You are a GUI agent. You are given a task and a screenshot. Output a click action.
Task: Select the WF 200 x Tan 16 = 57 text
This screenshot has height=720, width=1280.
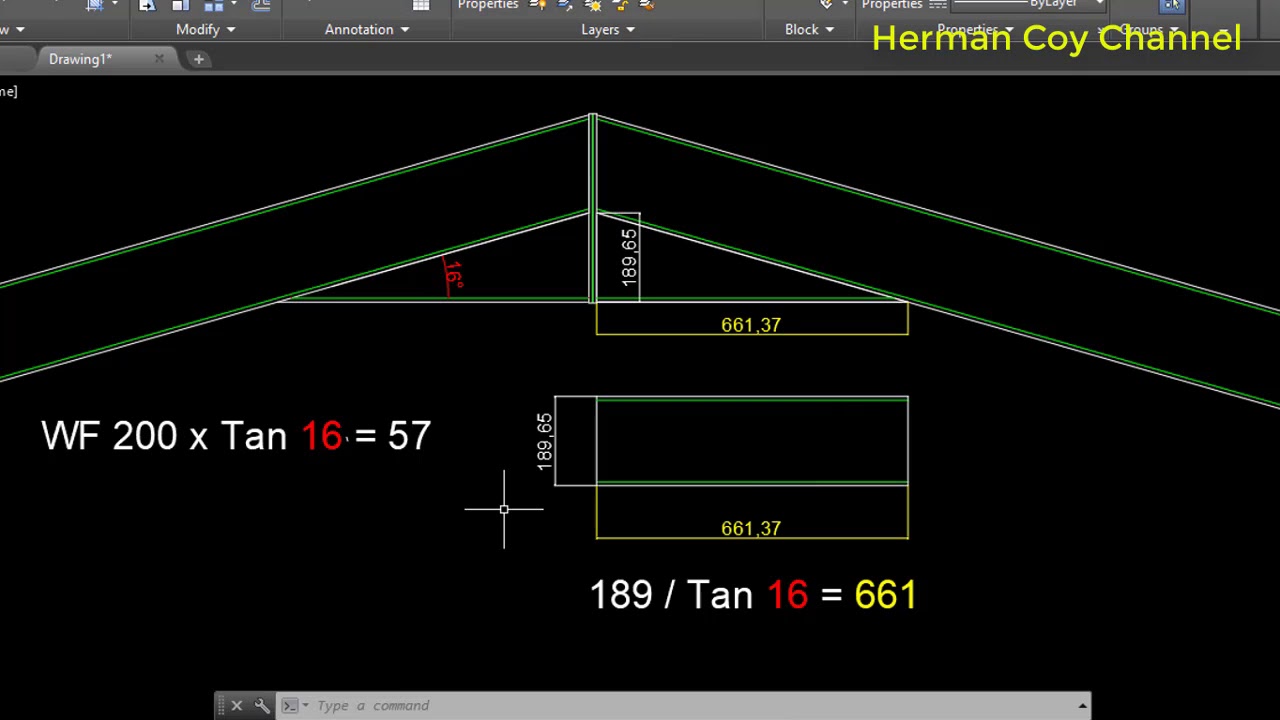(x=236, y=436)
